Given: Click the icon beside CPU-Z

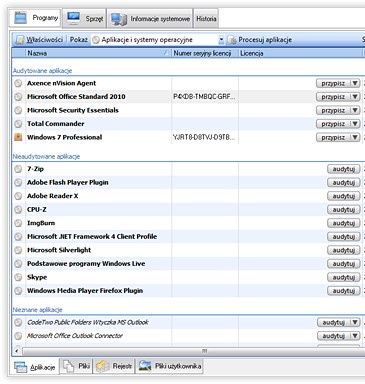Looking at the screenshot, I should tap(18, 209).
